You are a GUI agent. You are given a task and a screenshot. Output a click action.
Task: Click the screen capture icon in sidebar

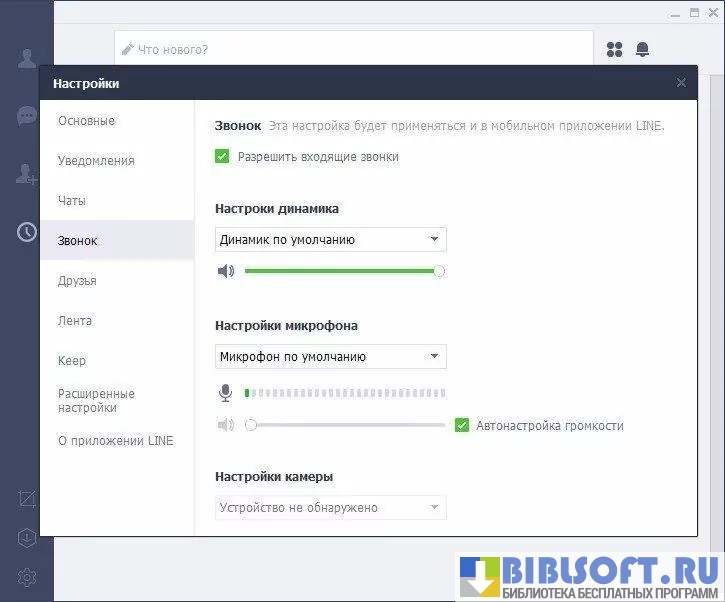27,498
